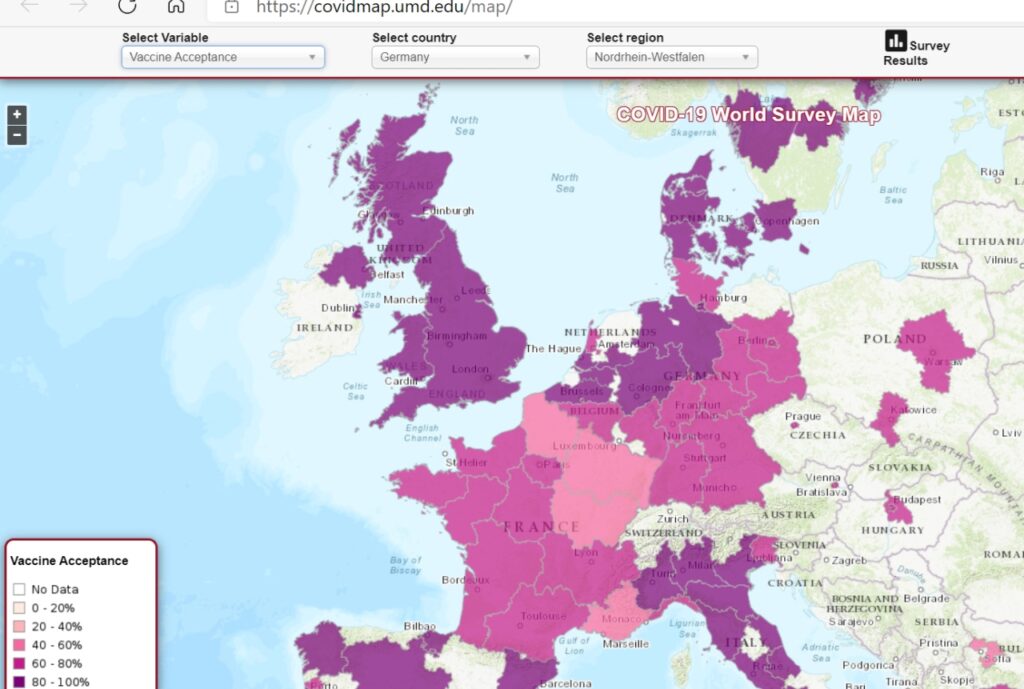Go to the browser home page icon
The image size is (1024, 689).
pyautogui.click(x=176, y=6)
